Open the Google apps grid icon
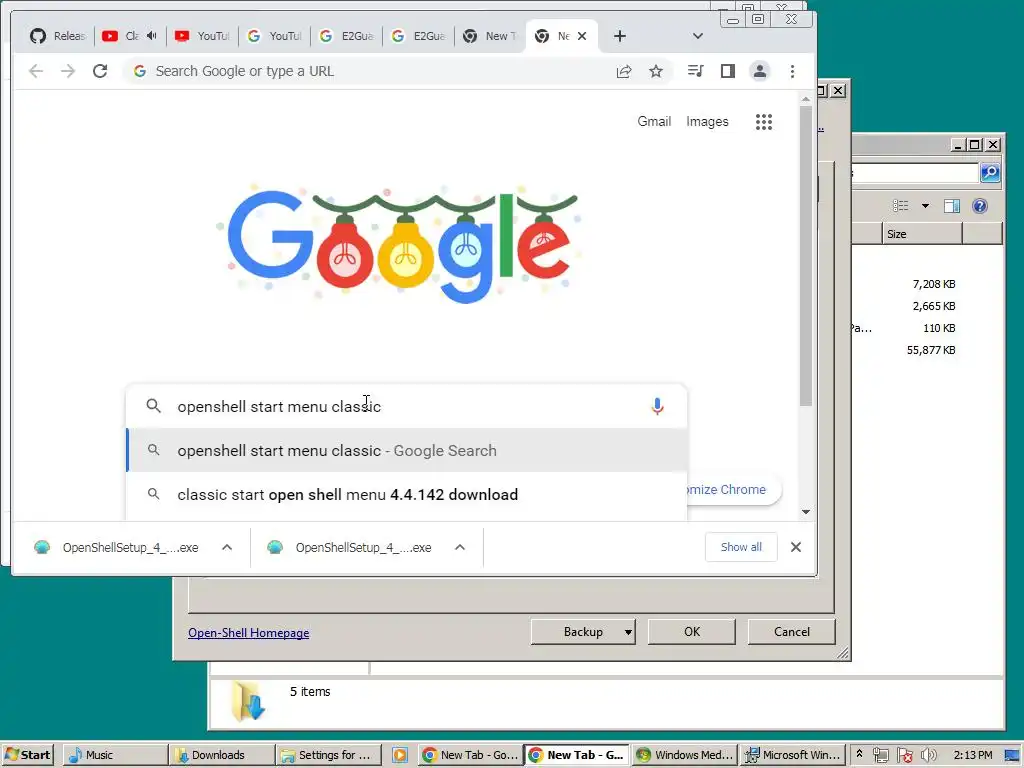The height and width of the screenshot is (768, 1024). pos(764,121)
